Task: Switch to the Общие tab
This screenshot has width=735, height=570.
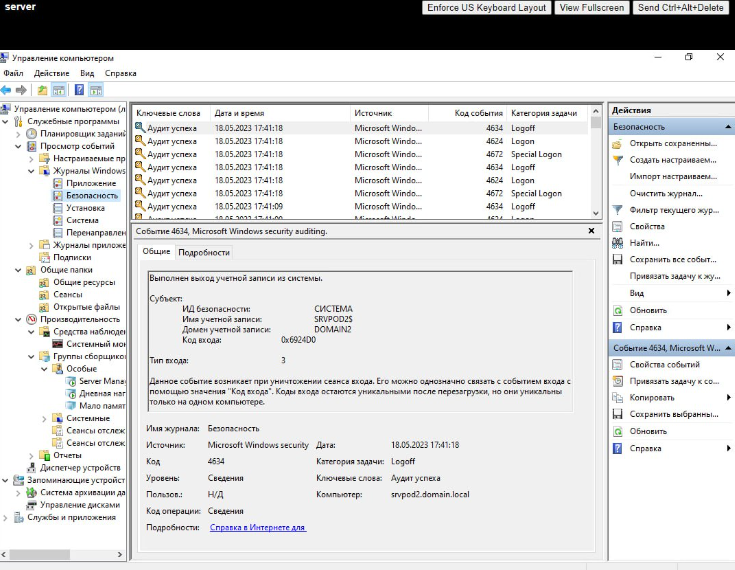Action: [156, 251]
